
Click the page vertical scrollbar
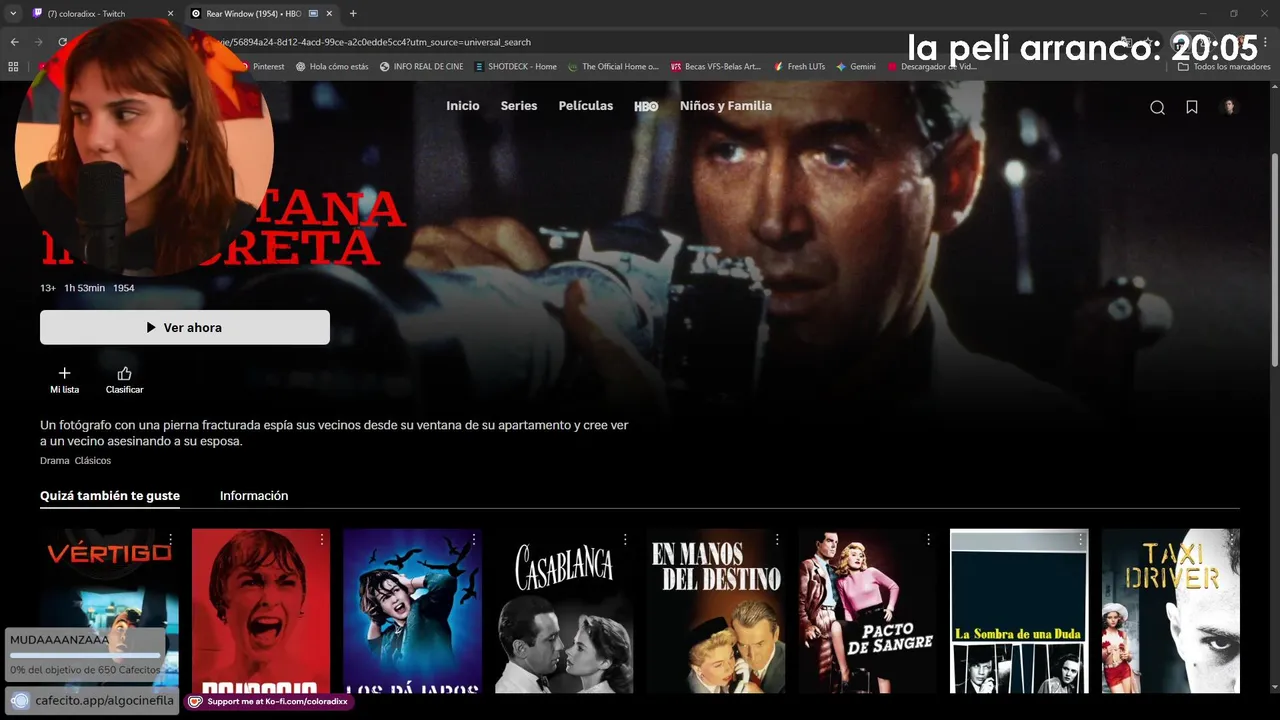tap(1274, 260)
